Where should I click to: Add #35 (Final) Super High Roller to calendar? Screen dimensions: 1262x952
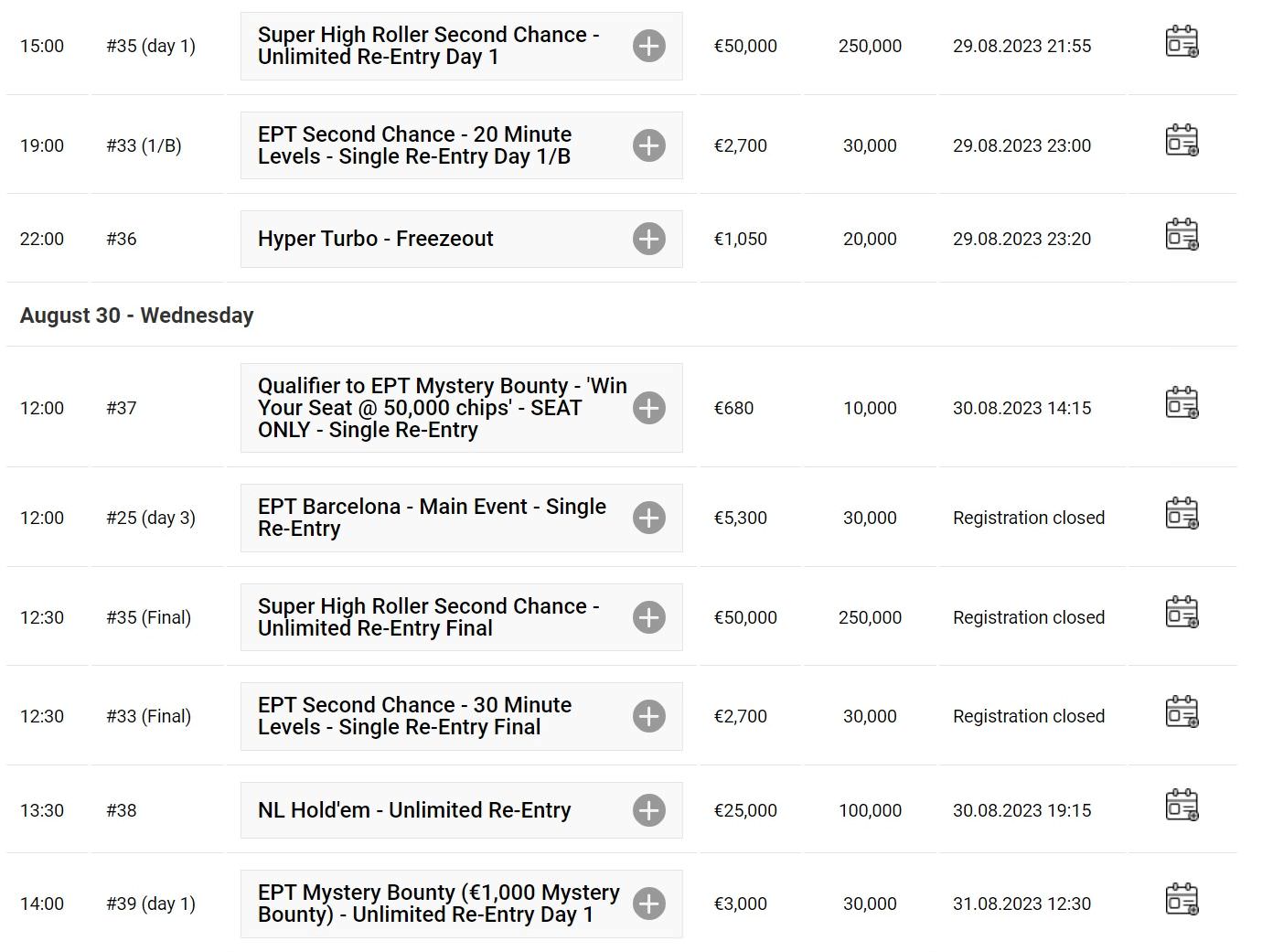[x=1182, y=613]
